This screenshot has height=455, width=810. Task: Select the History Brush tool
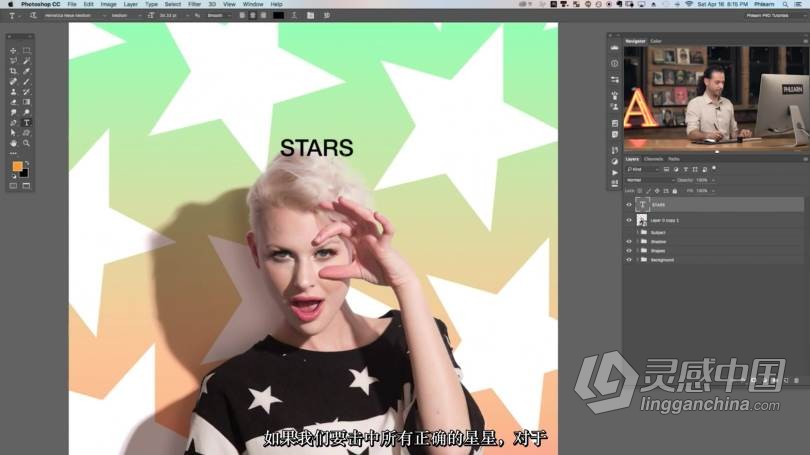tap(26, 92)
